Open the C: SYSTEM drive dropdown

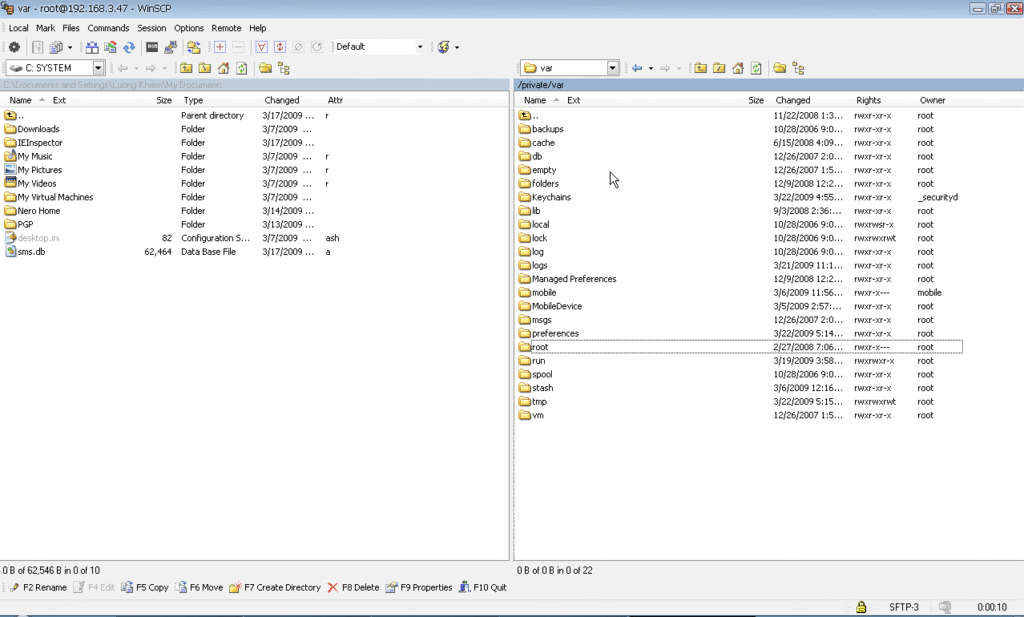click(98, 68)
